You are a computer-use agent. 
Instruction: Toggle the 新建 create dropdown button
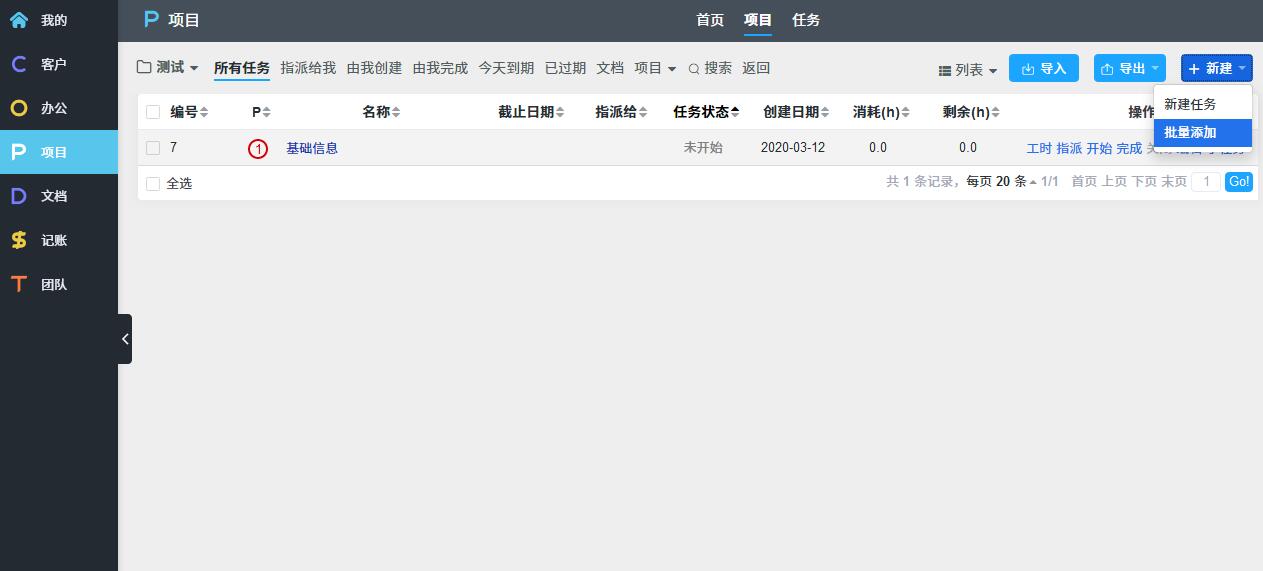pyautogui.click(x=1216, y=68)
